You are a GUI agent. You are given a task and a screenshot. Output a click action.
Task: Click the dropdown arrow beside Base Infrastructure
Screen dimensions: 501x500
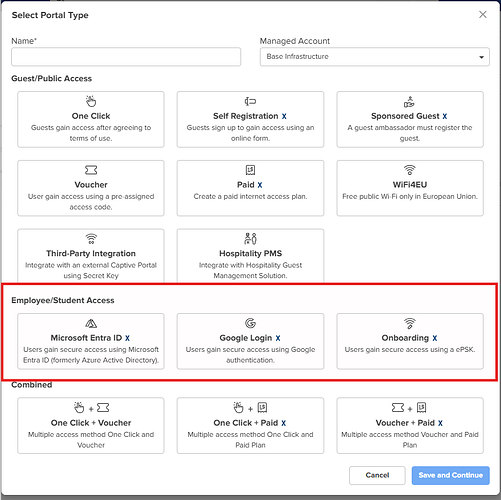pyautogui.click(x=481, y=57)
